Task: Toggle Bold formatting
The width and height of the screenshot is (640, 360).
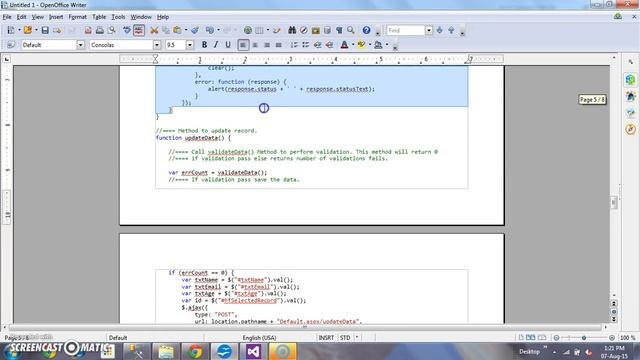Action: (204, 45)
